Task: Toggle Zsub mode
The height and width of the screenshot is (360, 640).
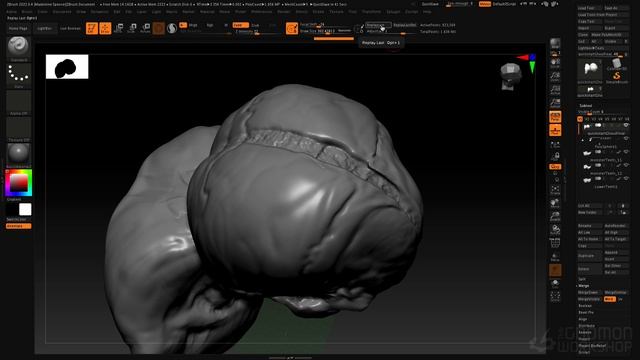Action: [x=256, y=25]
